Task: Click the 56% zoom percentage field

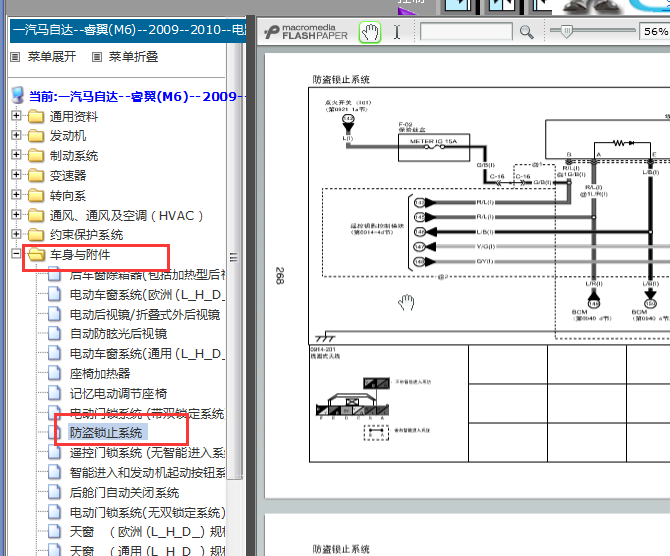Action: [654, 32]
